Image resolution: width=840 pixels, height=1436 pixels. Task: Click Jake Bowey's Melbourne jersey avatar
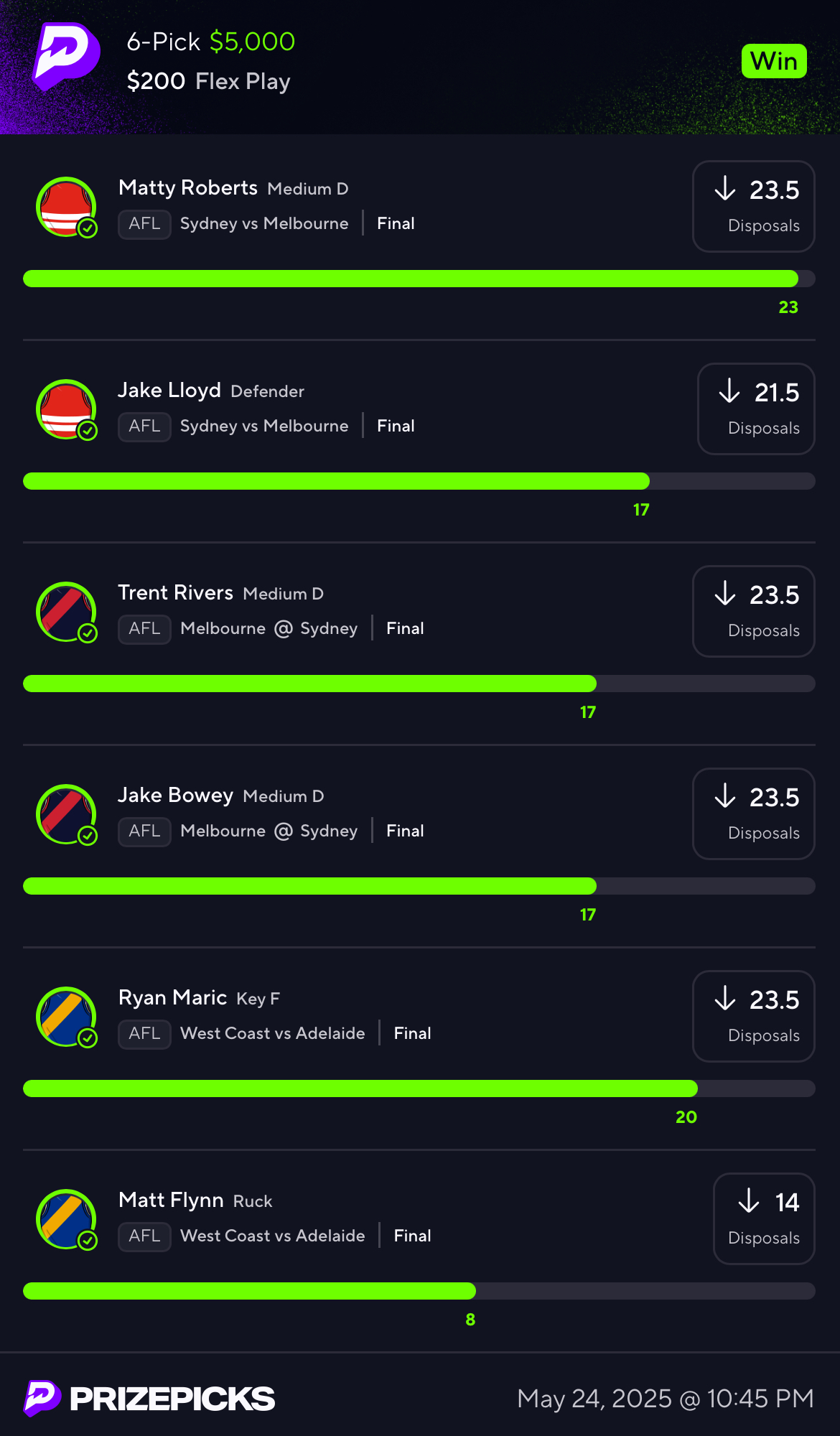point(66,814)
